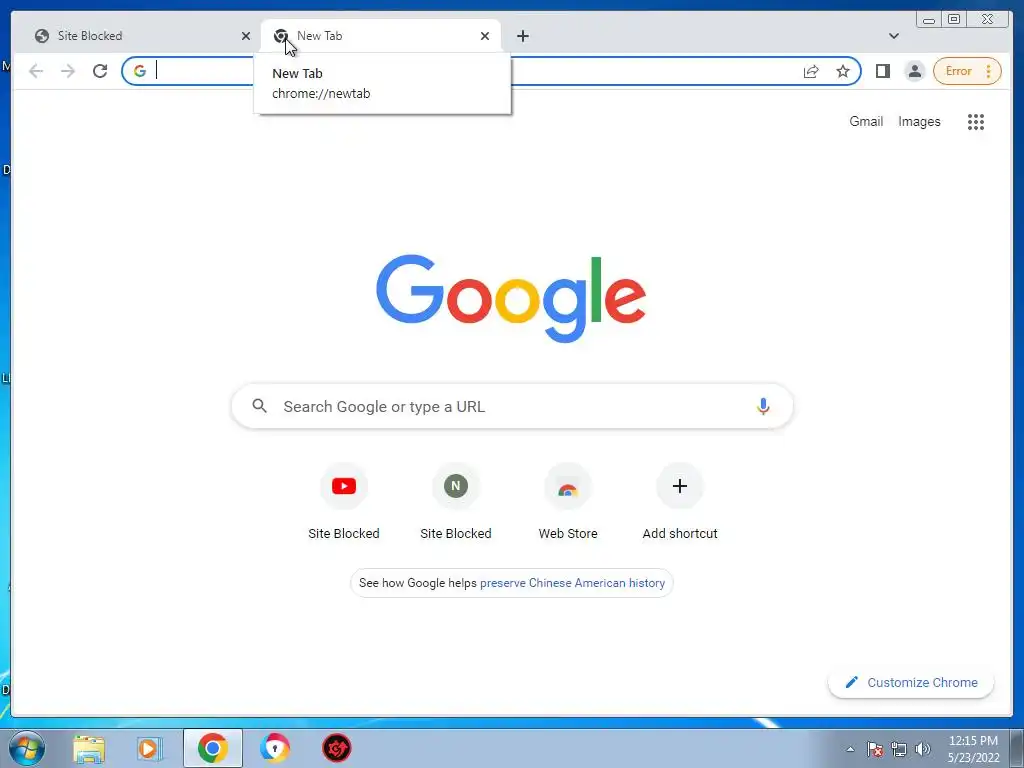Click the Google icon in address bar
1024x768 pixels.
click(140, 71)
